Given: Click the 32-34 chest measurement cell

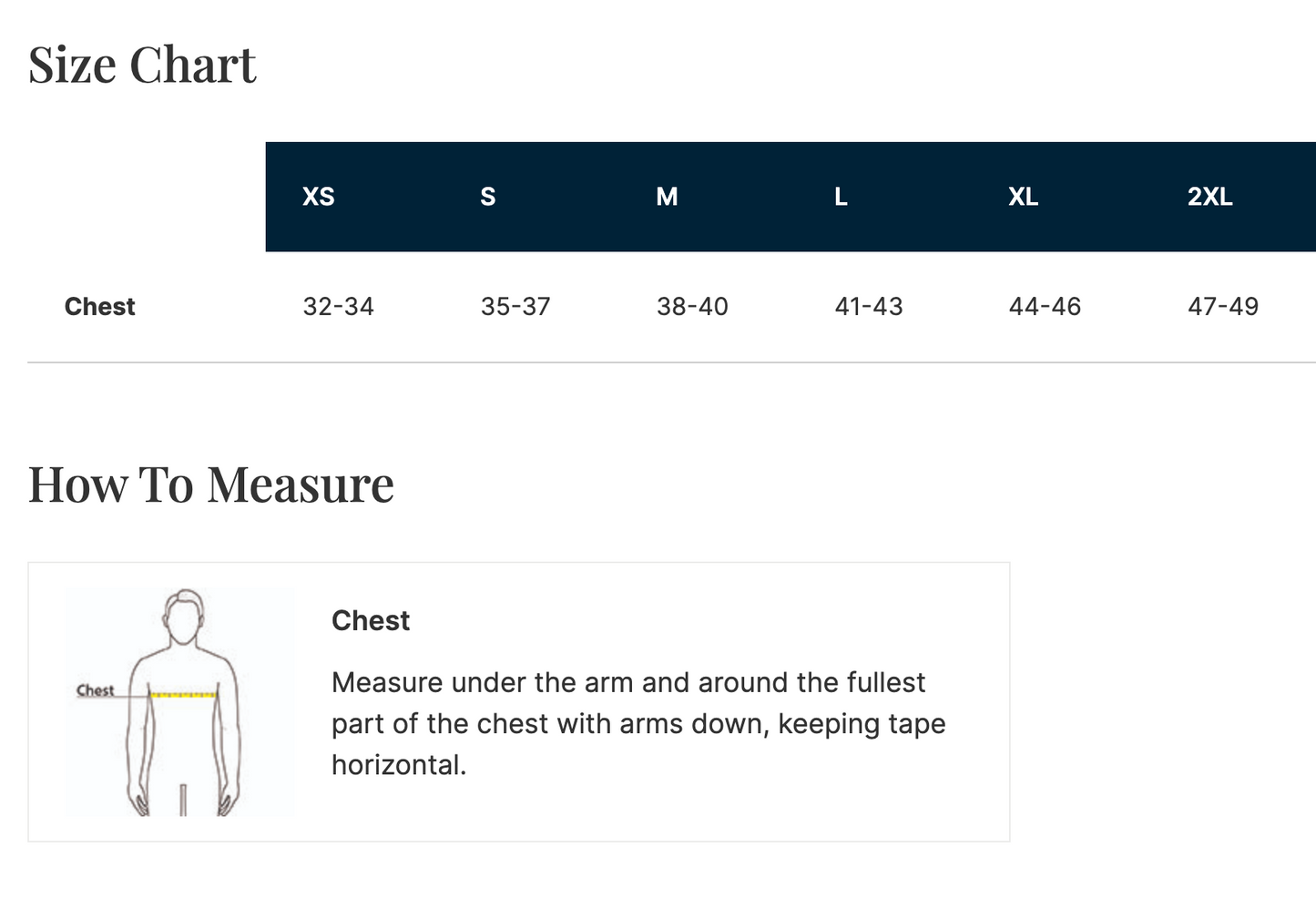Looking at the screenshot, I should [x=339, y=307].
